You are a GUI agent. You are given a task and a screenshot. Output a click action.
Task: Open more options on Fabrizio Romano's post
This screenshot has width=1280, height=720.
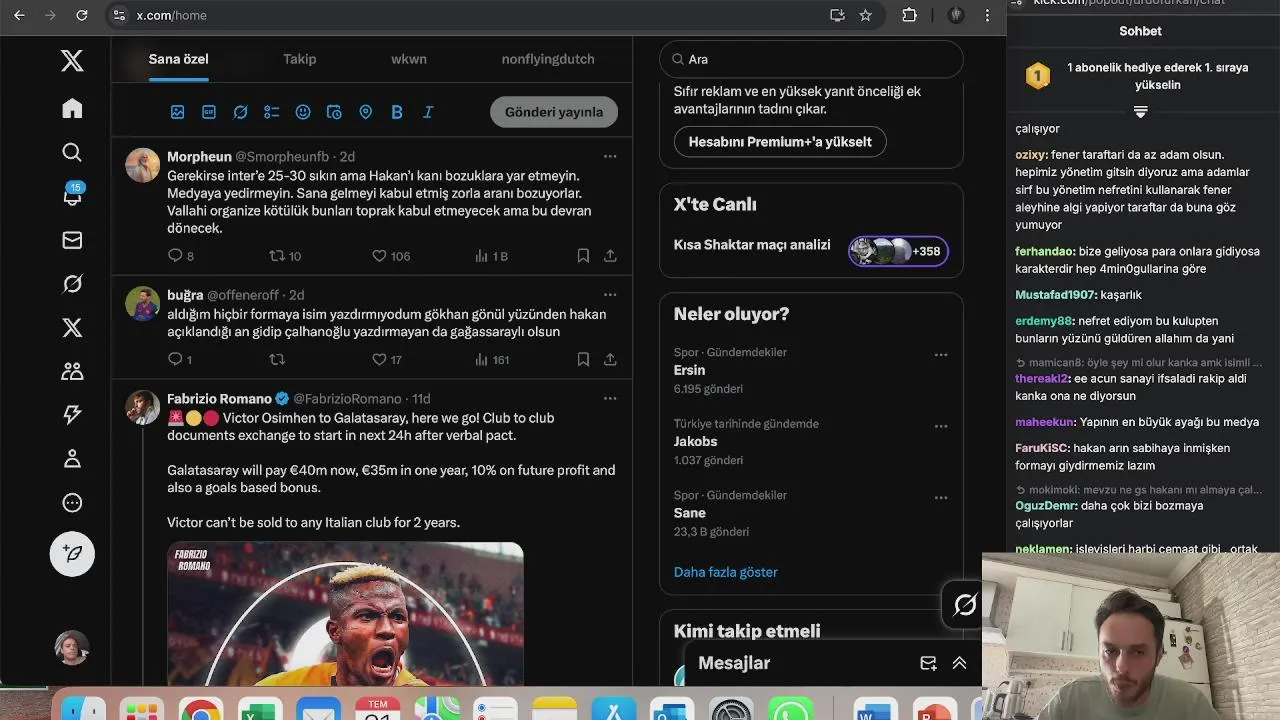(610, 398)
